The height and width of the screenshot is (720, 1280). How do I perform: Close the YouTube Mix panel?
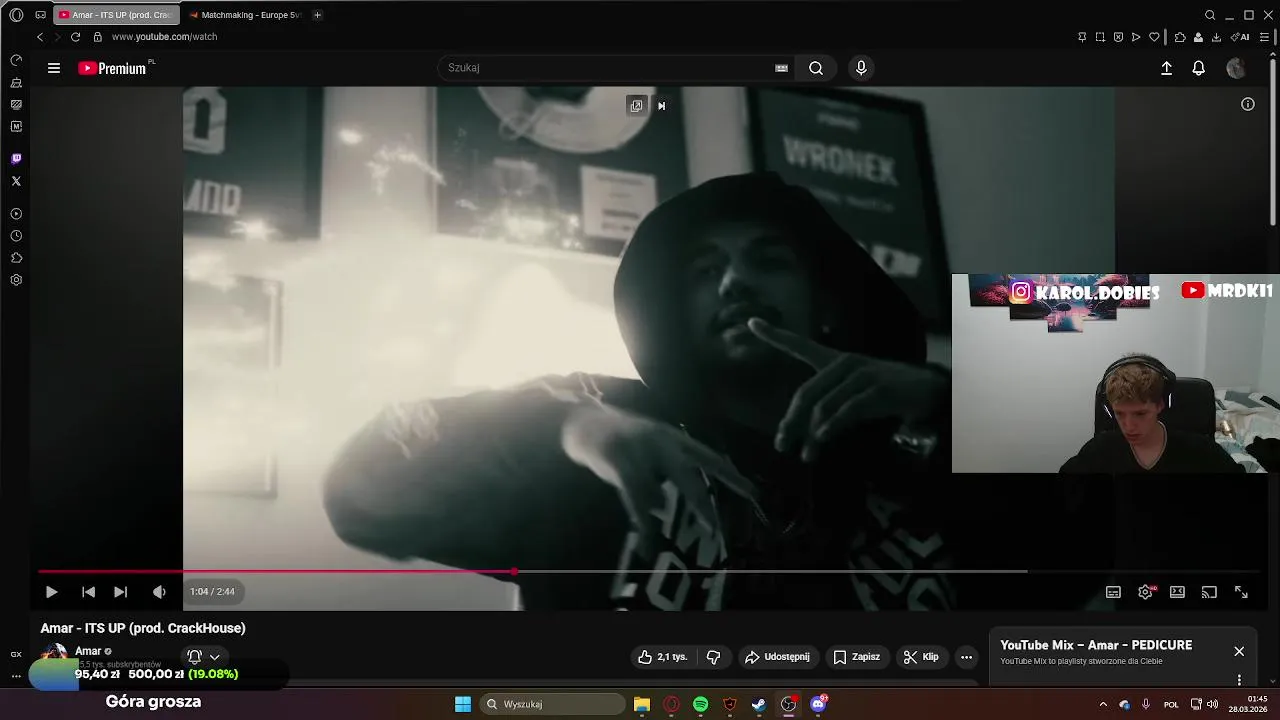coord(1239,651)
